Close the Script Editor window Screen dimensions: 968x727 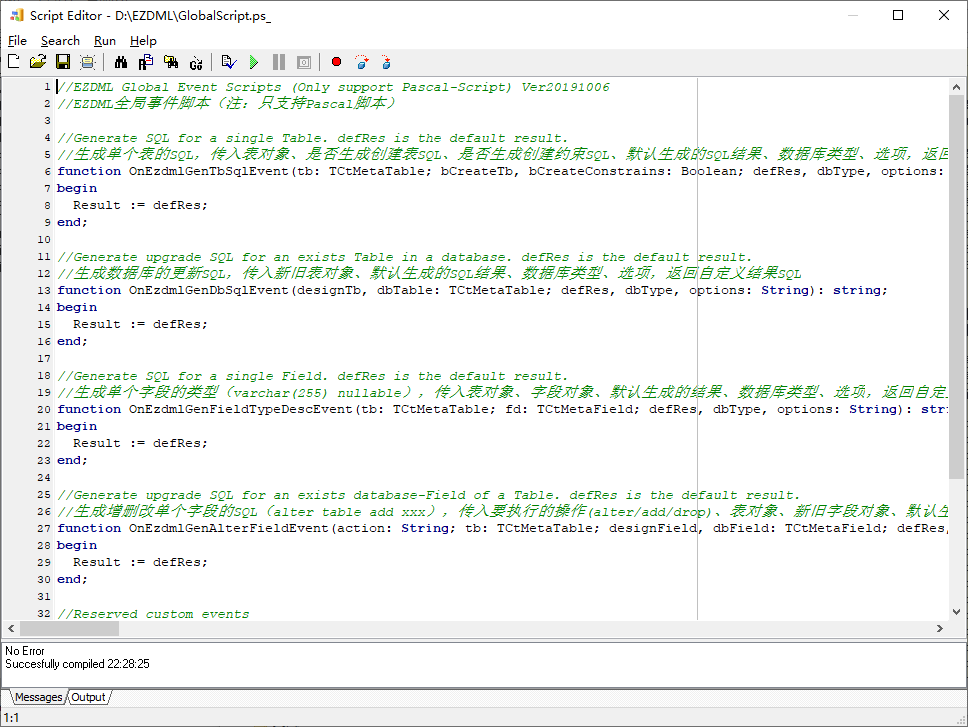pos(944,15)
